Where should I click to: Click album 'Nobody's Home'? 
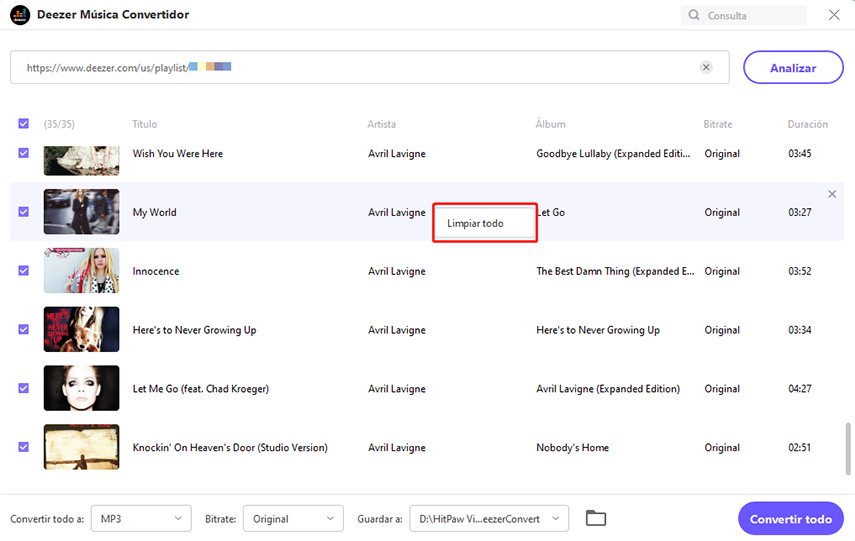[573, 448]
